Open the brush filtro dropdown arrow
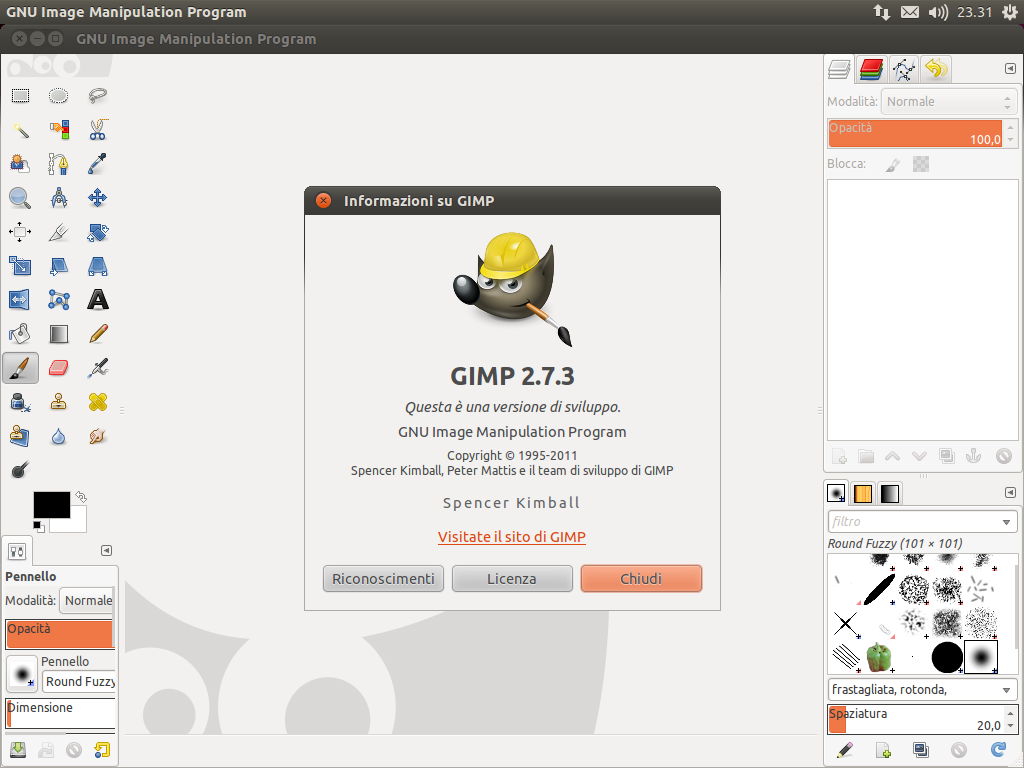This screenshot has width=1024, height=768. pos(1006,522)
